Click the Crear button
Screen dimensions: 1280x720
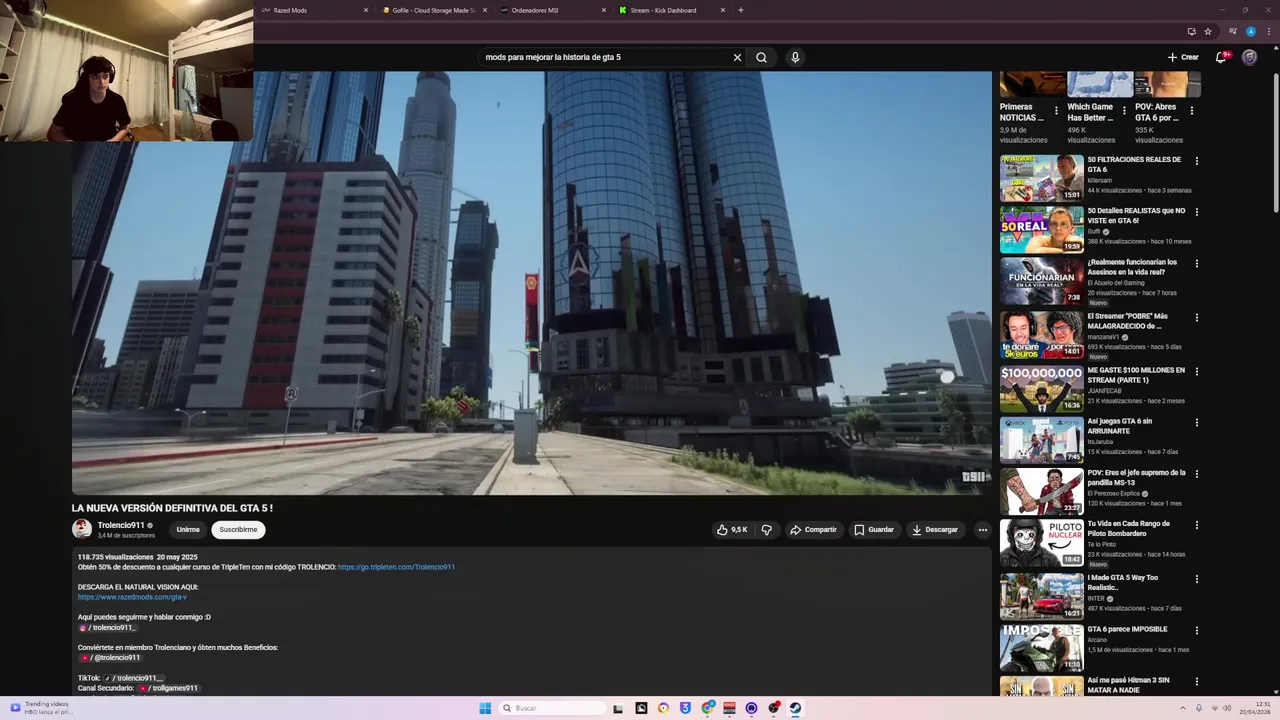[1183, 57]
